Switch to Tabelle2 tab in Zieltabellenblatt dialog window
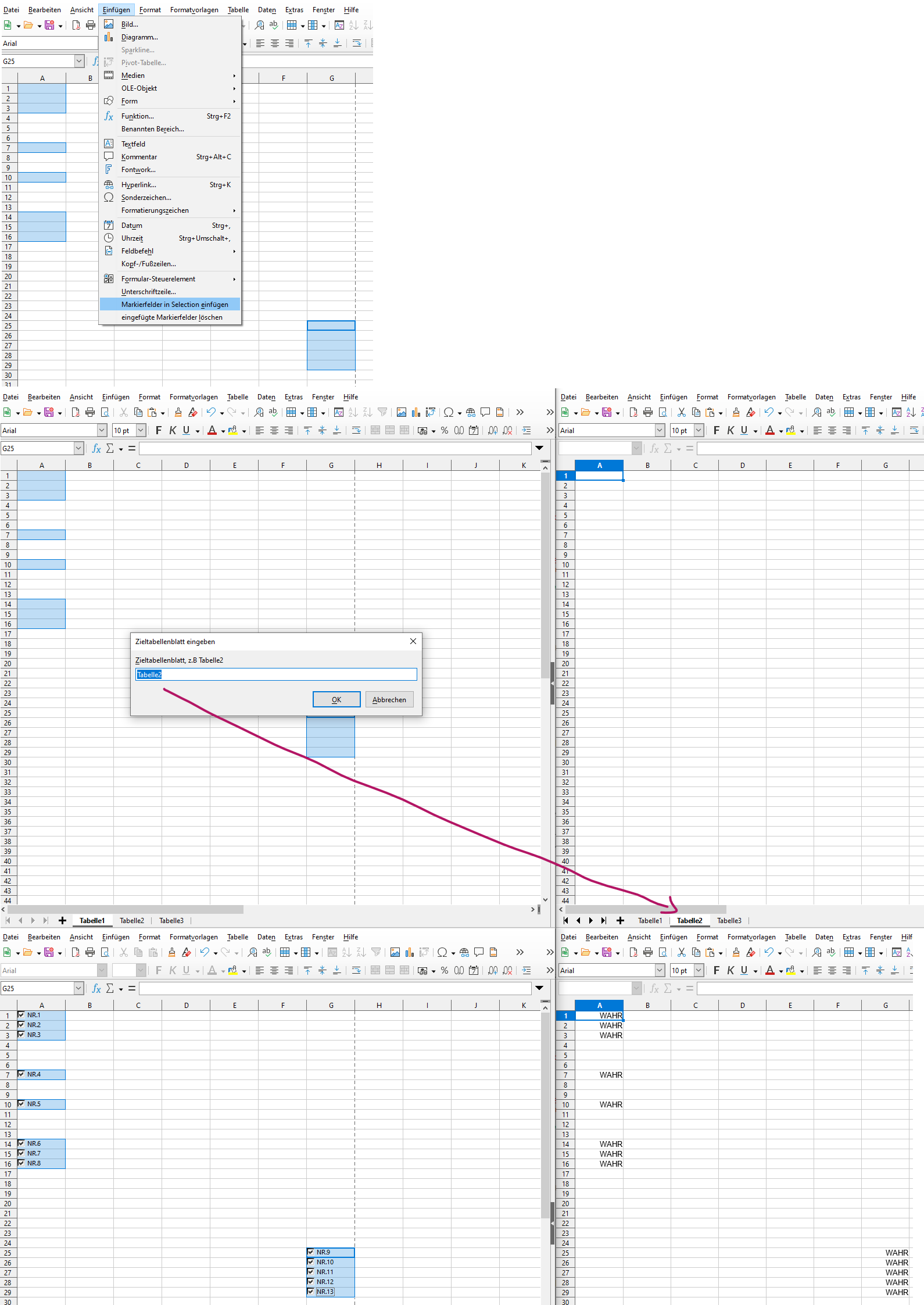This screenshot has width=924, height=1305. point(132,921)
